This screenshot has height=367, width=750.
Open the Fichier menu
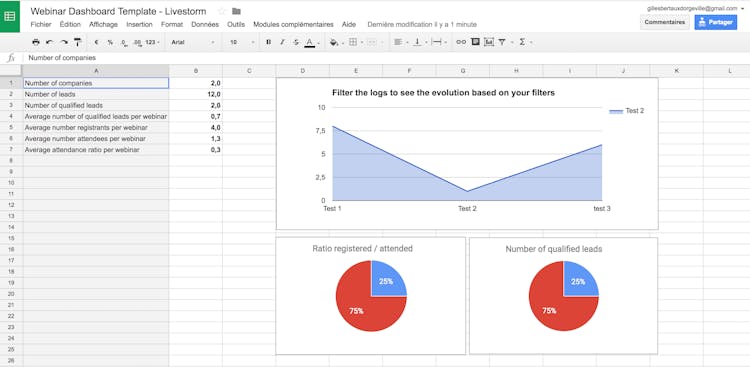coord(41,24)
